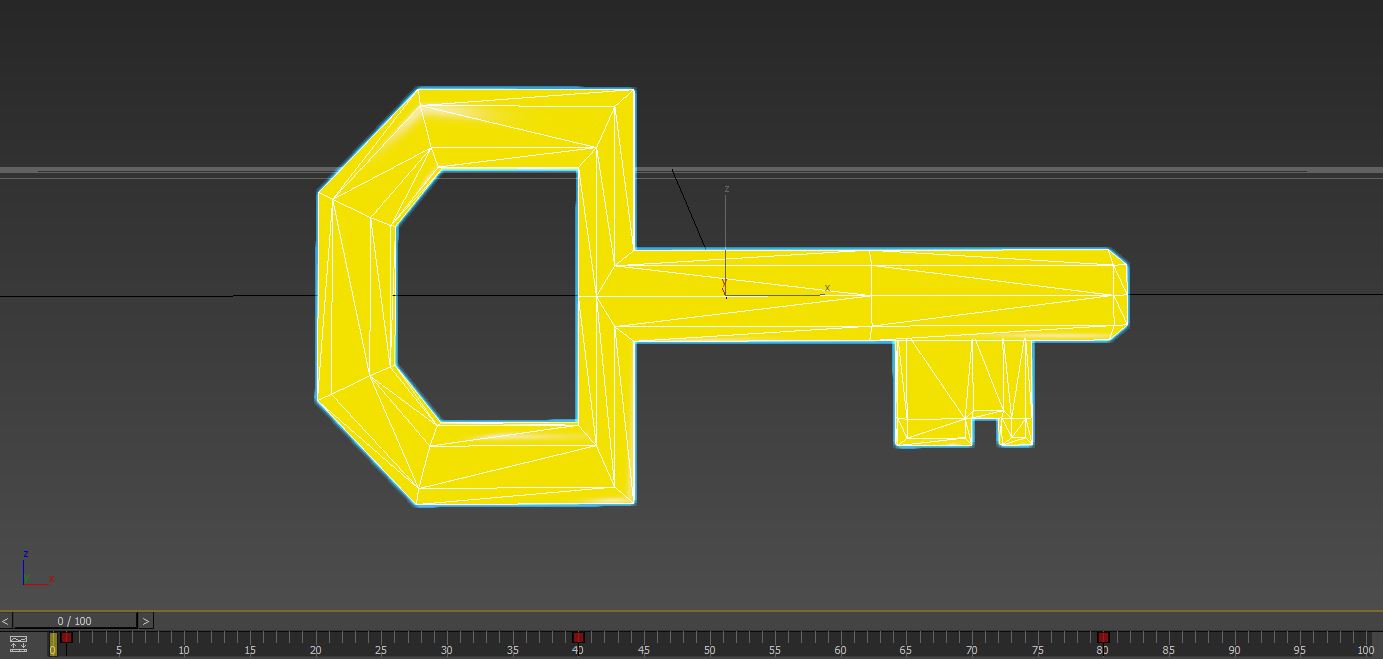
Task: Click the time slider showing 0 / 100
Action: [x=75, y=621]
